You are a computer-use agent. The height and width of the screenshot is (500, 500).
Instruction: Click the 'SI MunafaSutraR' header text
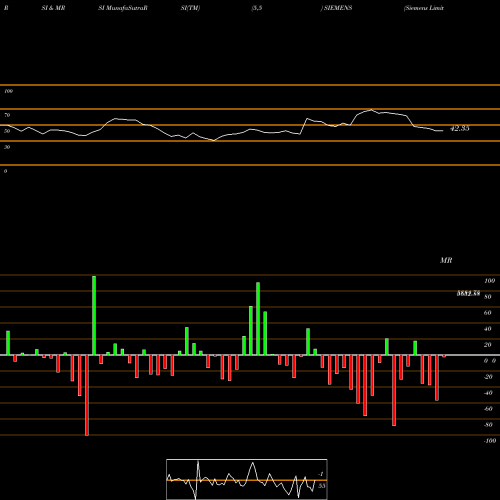[x=123, y=8]
